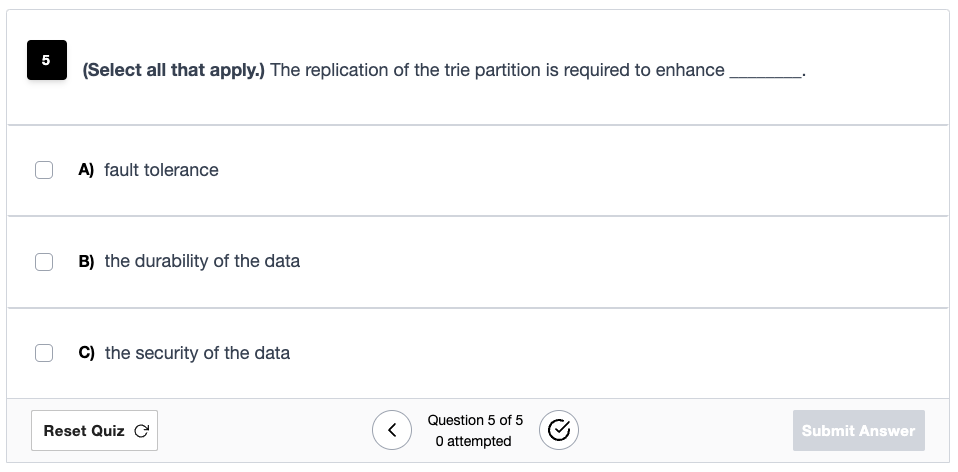This screenshot has width=958, height=472.
Task: Click the circled checkmark icon
Action: tap(558, 430)
